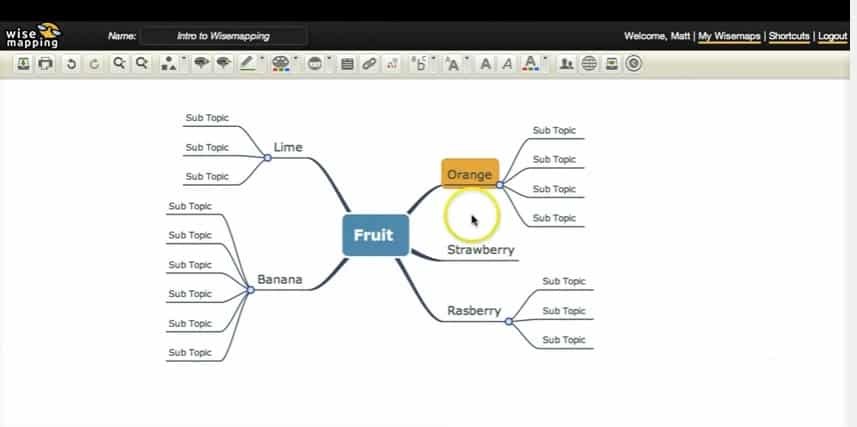The image size is (857, 427).
Task: Toggle italic text formatting
Action: pyautogui.click(x=507, y=64)
